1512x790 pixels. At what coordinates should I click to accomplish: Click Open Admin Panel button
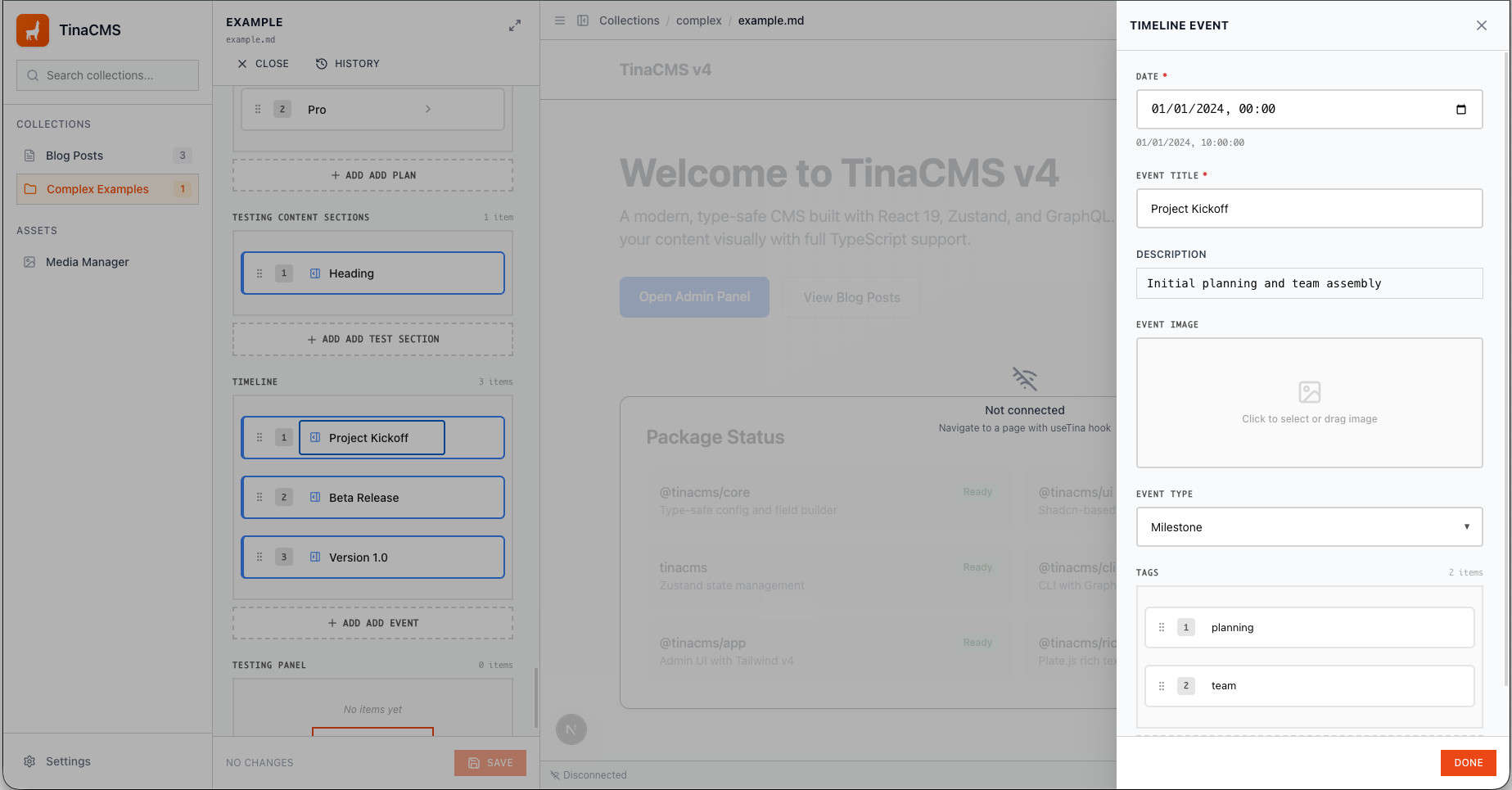[x=694, y=297]
